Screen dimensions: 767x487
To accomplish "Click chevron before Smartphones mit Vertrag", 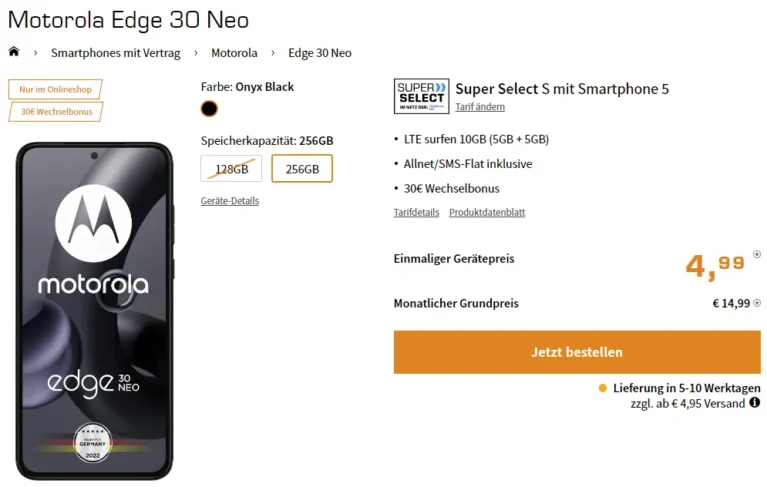I will [36, 53].
